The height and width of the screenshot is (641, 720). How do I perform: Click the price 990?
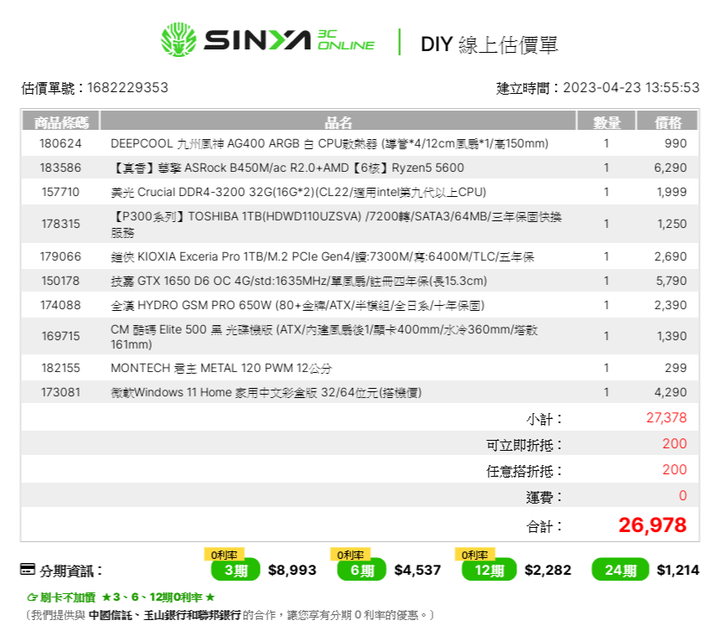[675, 144]
